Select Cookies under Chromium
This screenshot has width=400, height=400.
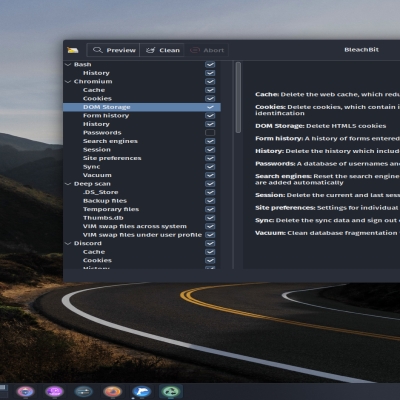(x=97, y=99)
